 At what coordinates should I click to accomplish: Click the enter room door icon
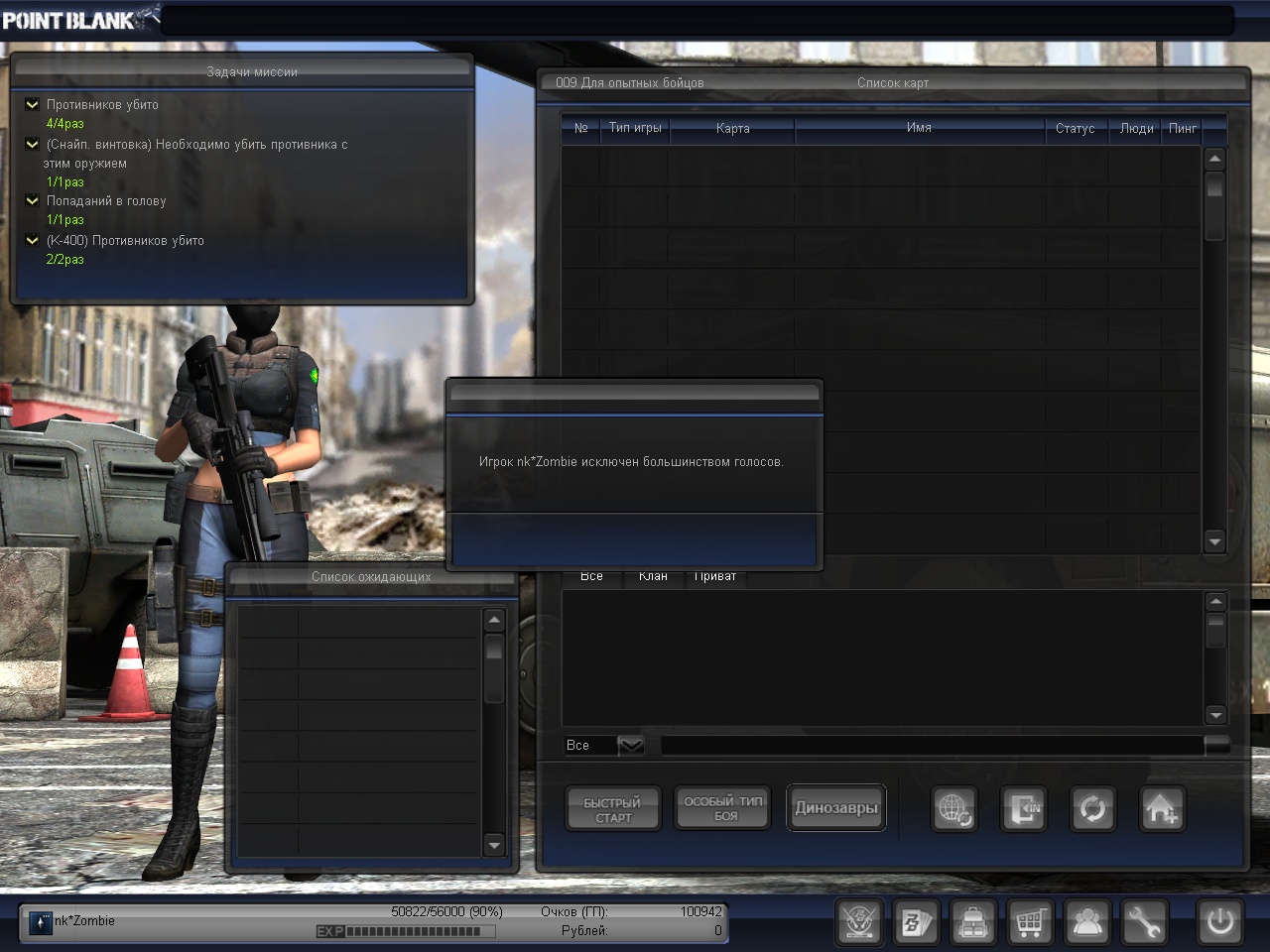pos(1023,809)
